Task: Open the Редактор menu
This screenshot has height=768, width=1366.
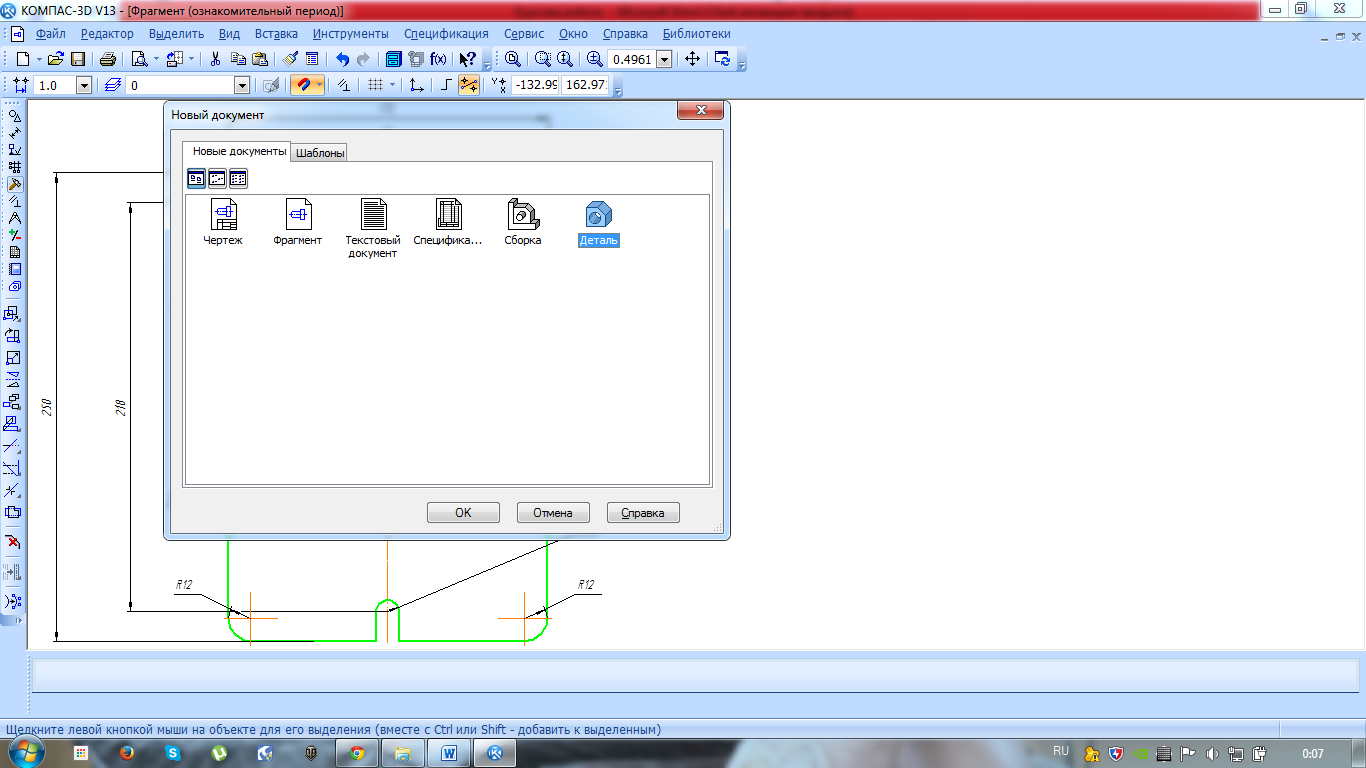Action: 107,33
